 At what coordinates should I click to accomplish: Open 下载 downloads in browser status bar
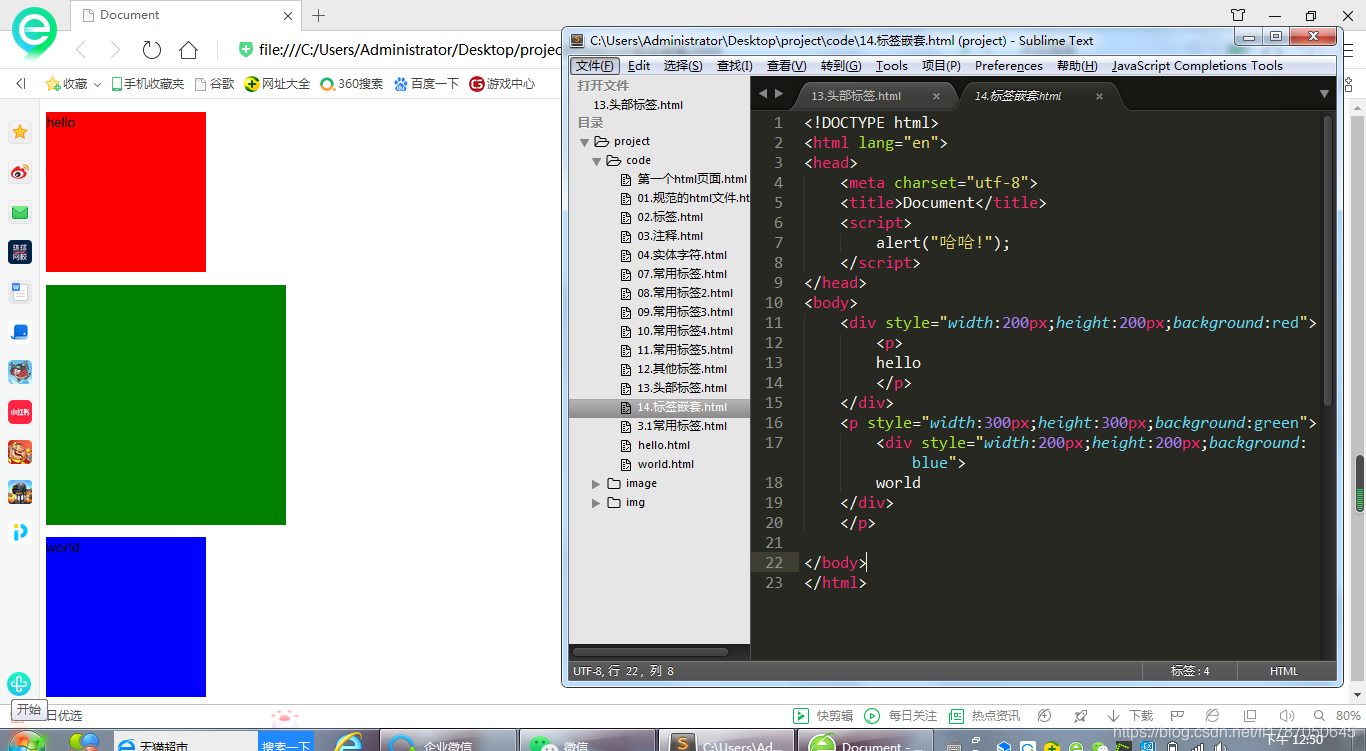1130,716
